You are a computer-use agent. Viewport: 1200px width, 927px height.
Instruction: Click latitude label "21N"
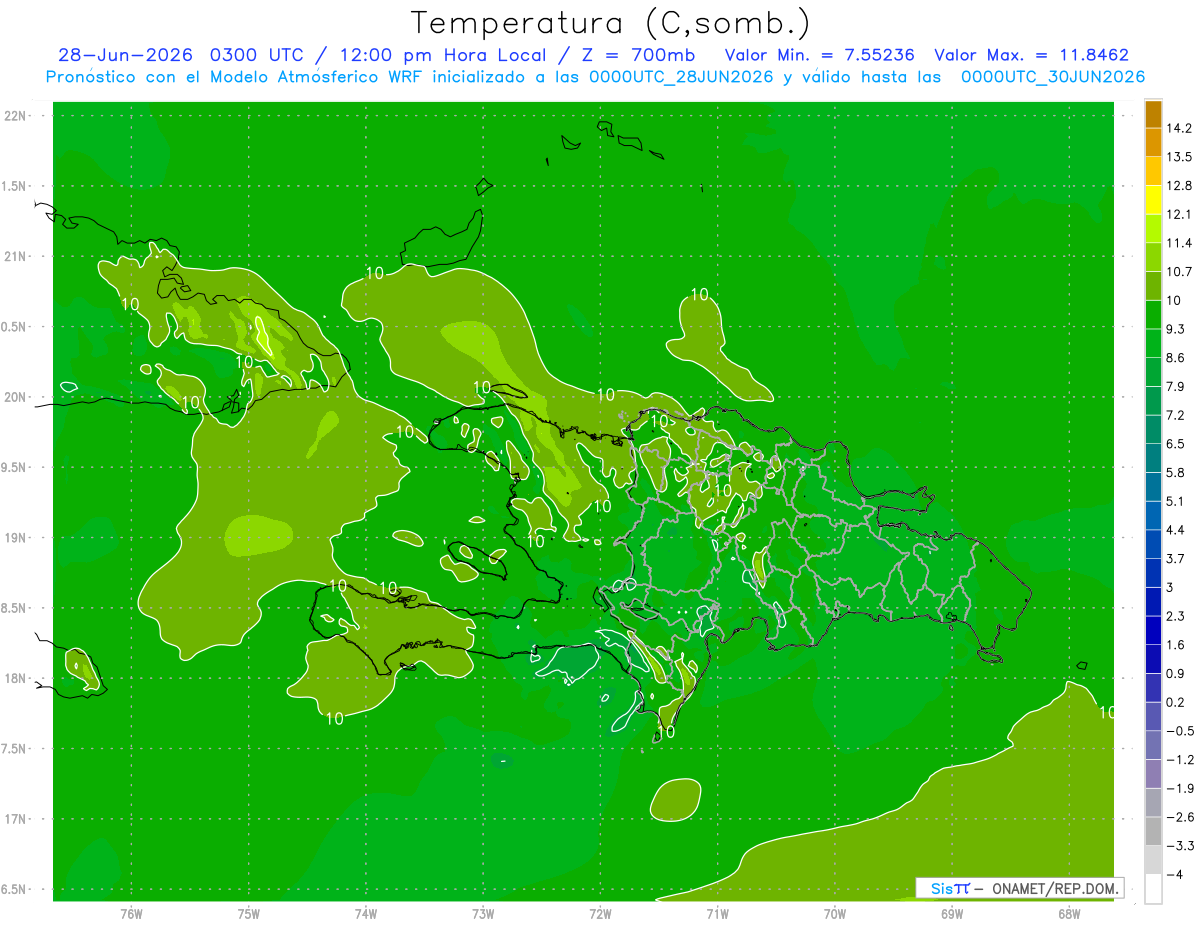pyautogui.click(x=15, y=256)
